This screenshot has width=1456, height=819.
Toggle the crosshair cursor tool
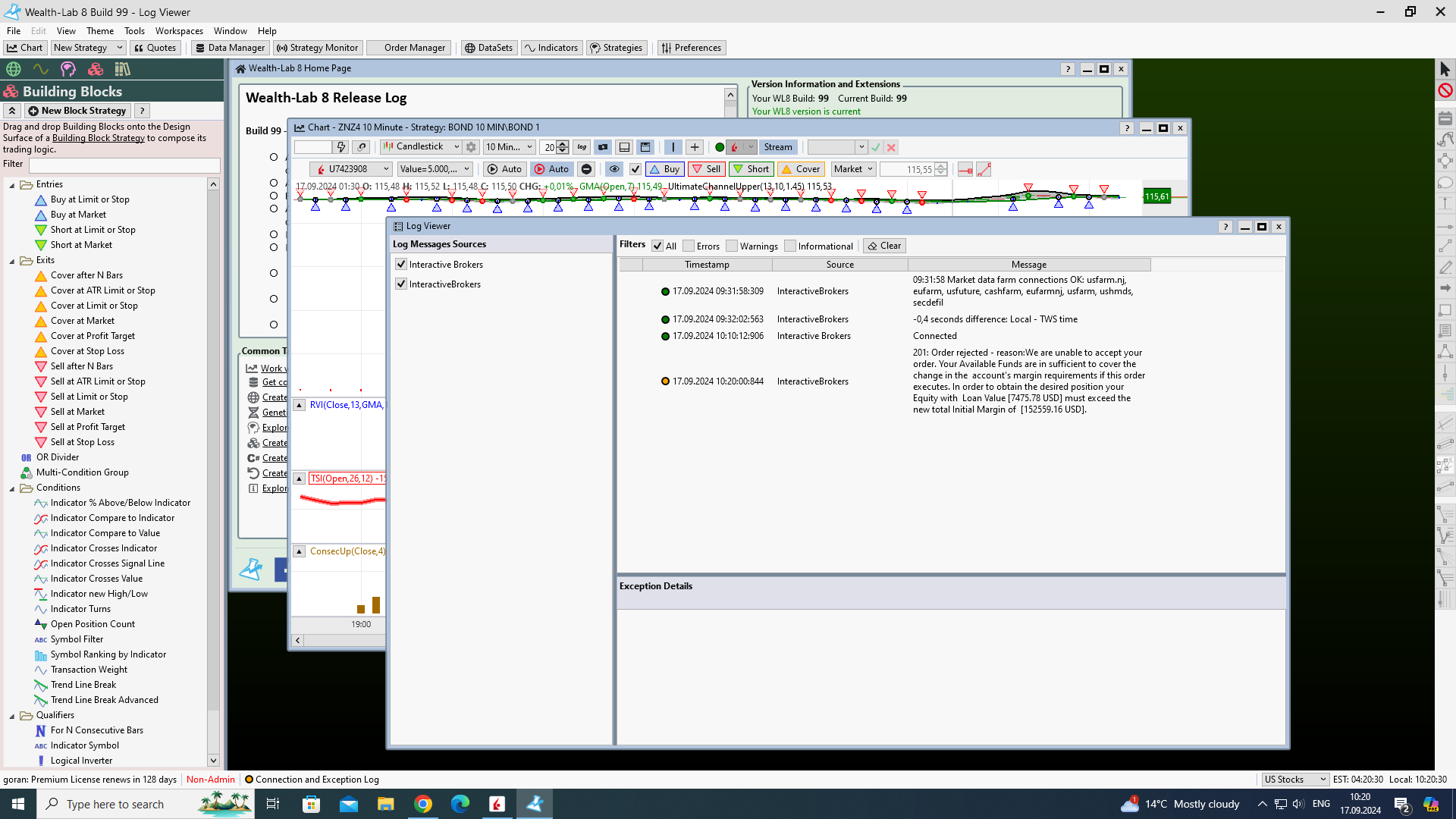pyautogui.click(x=694, y=147)
